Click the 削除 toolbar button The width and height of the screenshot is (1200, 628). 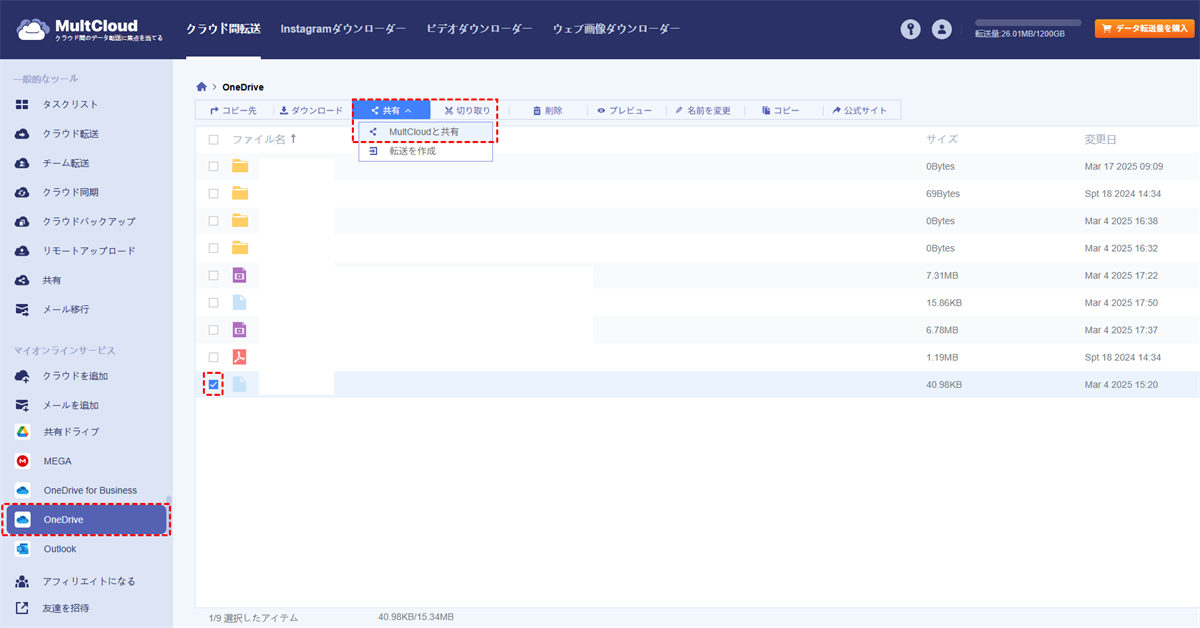click(x=547, y=110)
